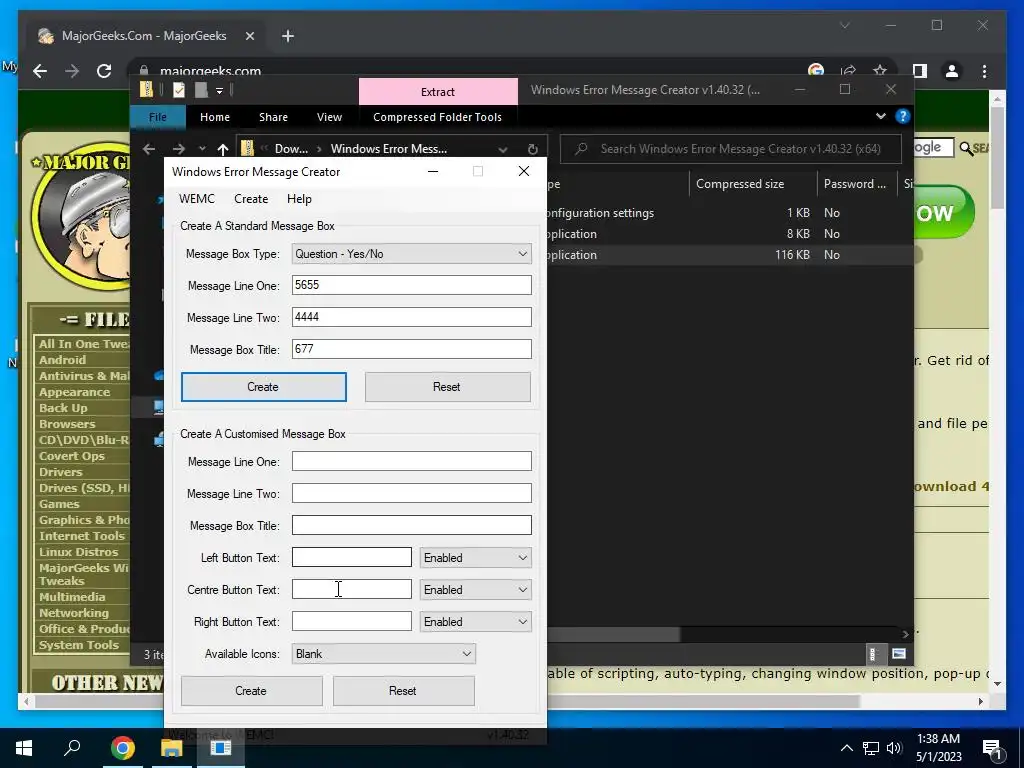1024x768 pixels.
Task: Click the Properties icon in Explorer quick access toolbar
Action: pos(178,90)
